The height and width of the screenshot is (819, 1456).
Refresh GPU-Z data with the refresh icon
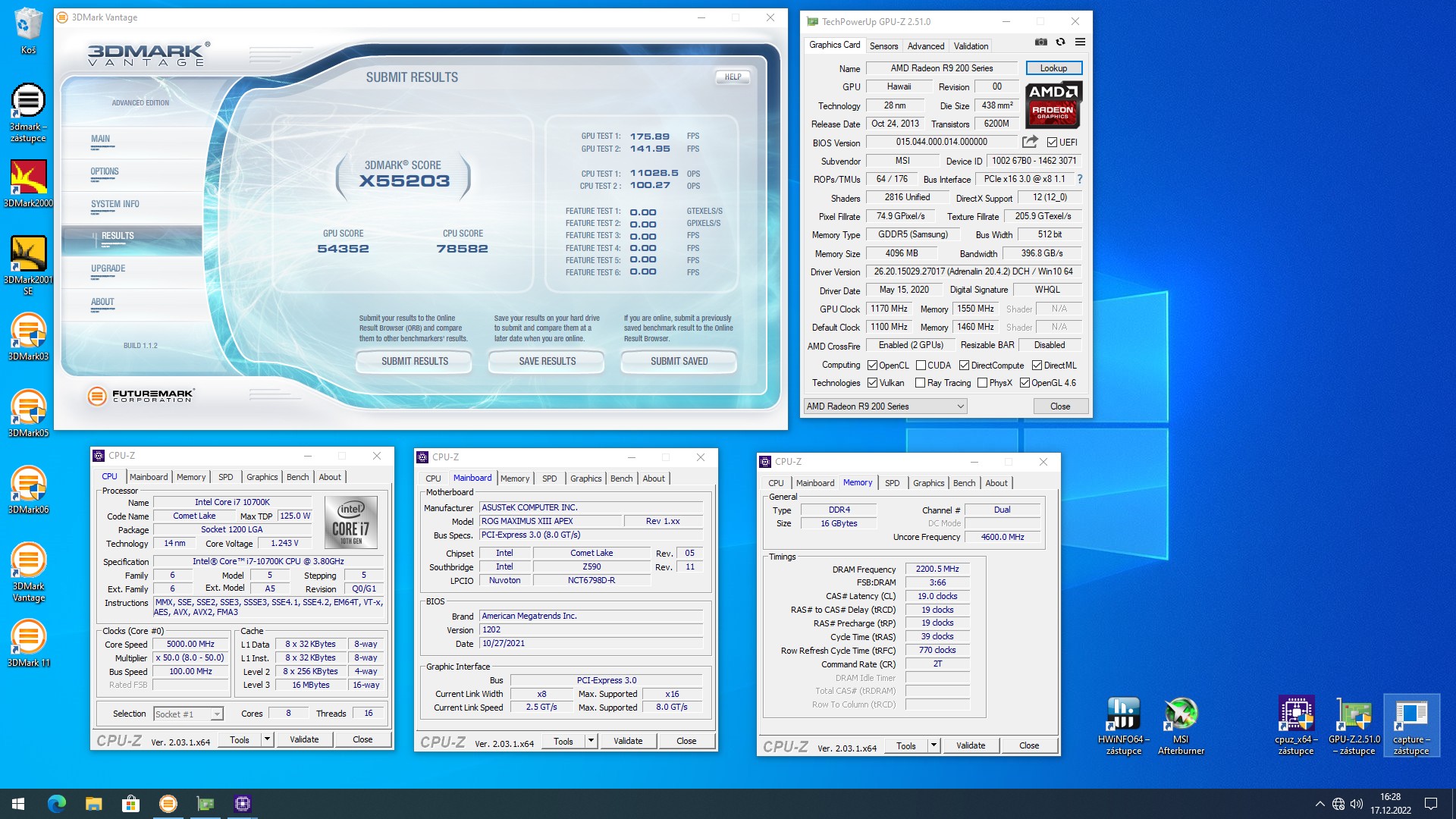(x=1060, y=42)
